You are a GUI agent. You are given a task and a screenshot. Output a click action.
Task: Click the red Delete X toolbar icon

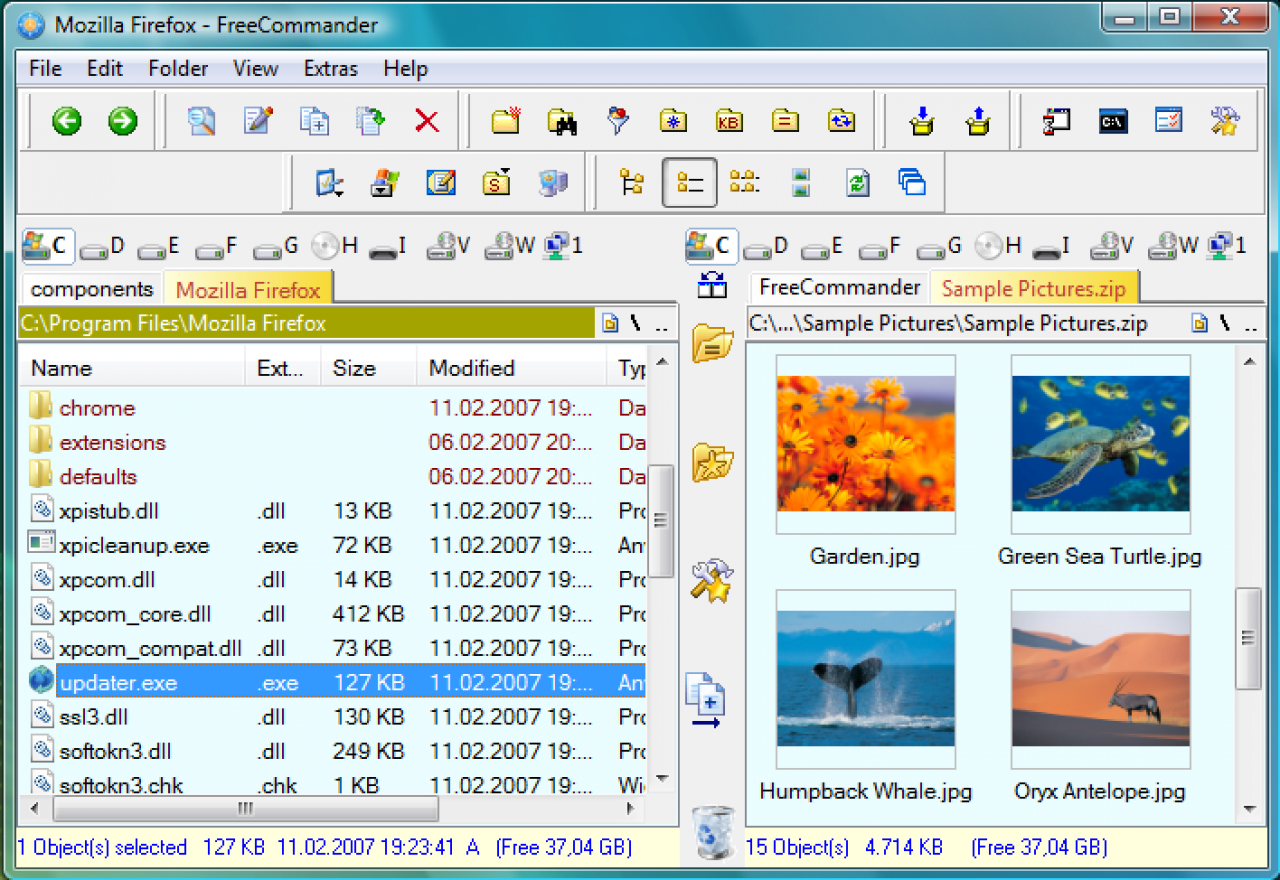(x=427, y=122)
